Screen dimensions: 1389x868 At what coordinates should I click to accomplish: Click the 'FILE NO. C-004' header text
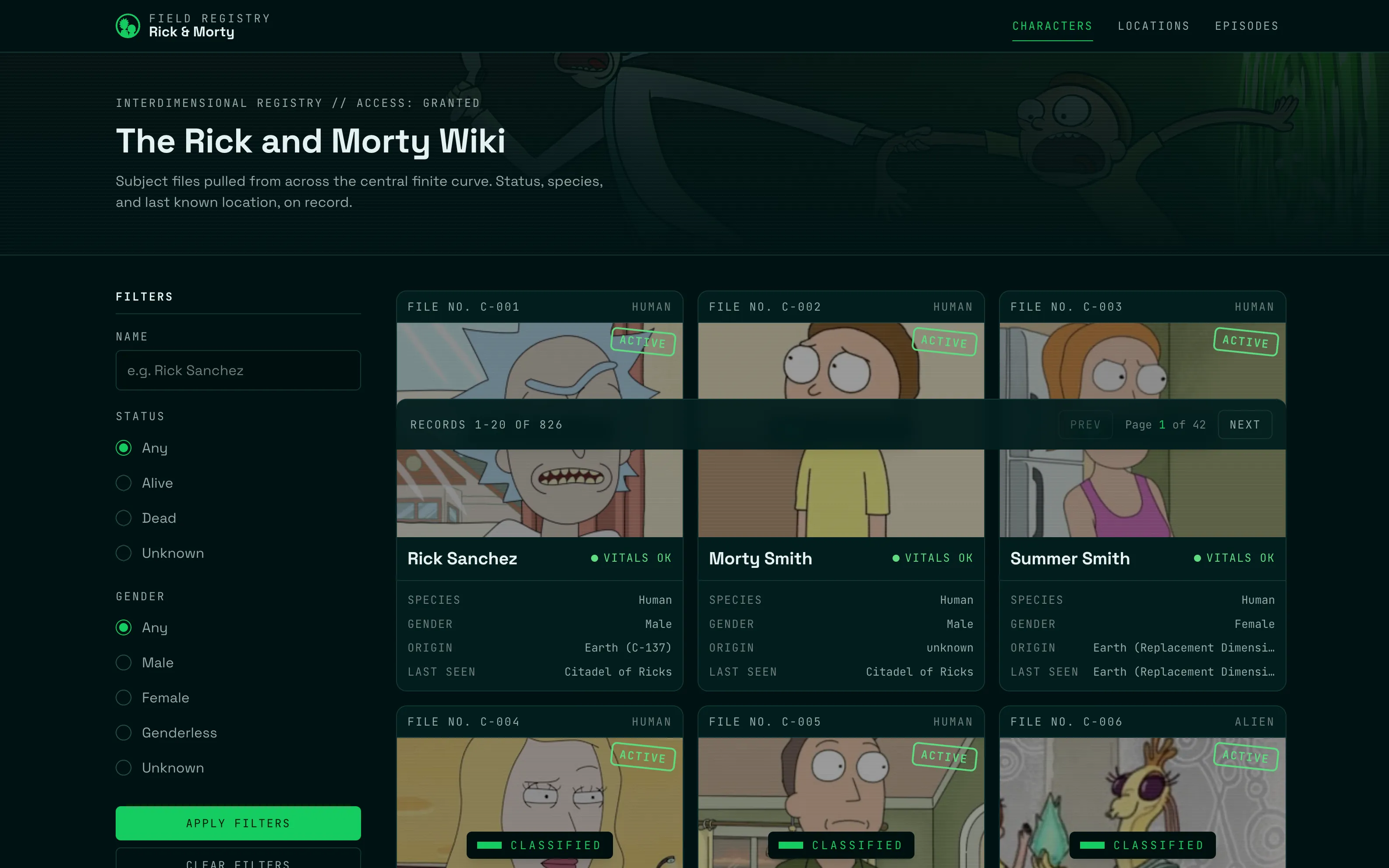(464, 722)
